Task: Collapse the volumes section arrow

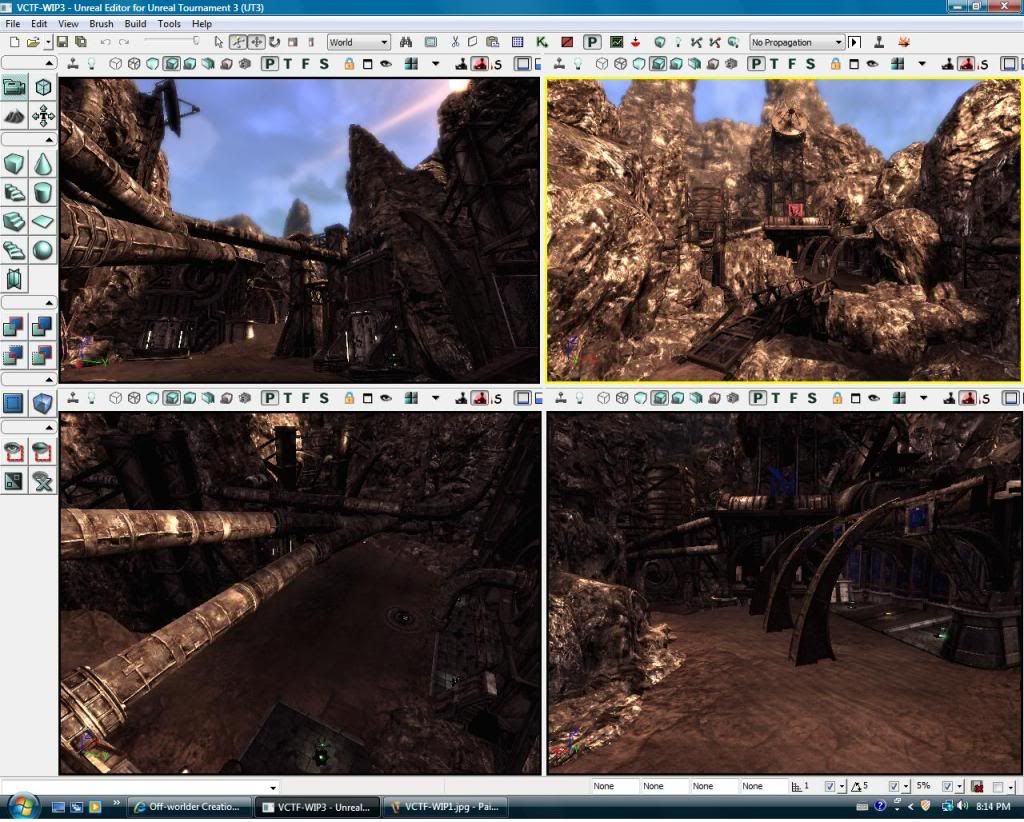Action: tap(50, 379)
